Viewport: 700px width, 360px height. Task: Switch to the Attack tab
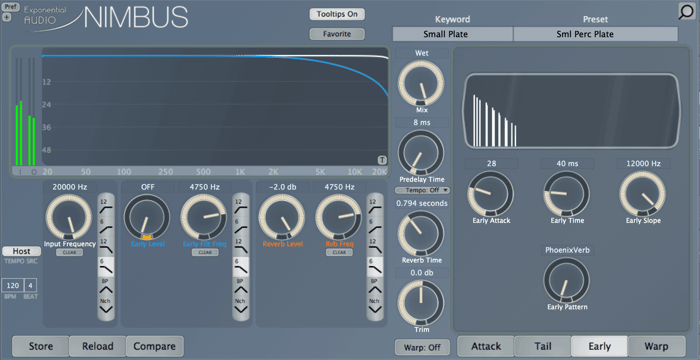tap(486, 346)
